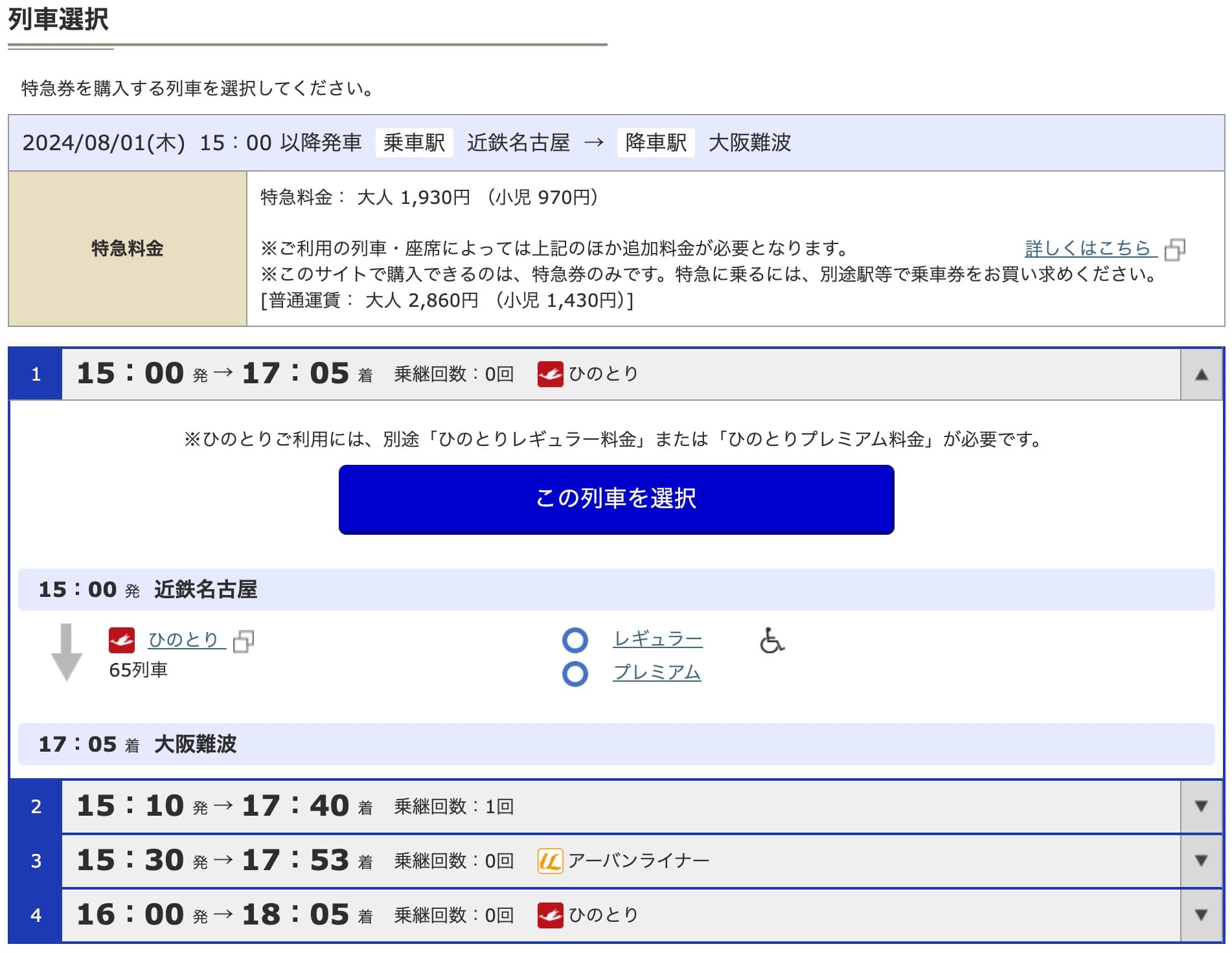Click the 普通運賃 大人 2,860円 text

370,300
